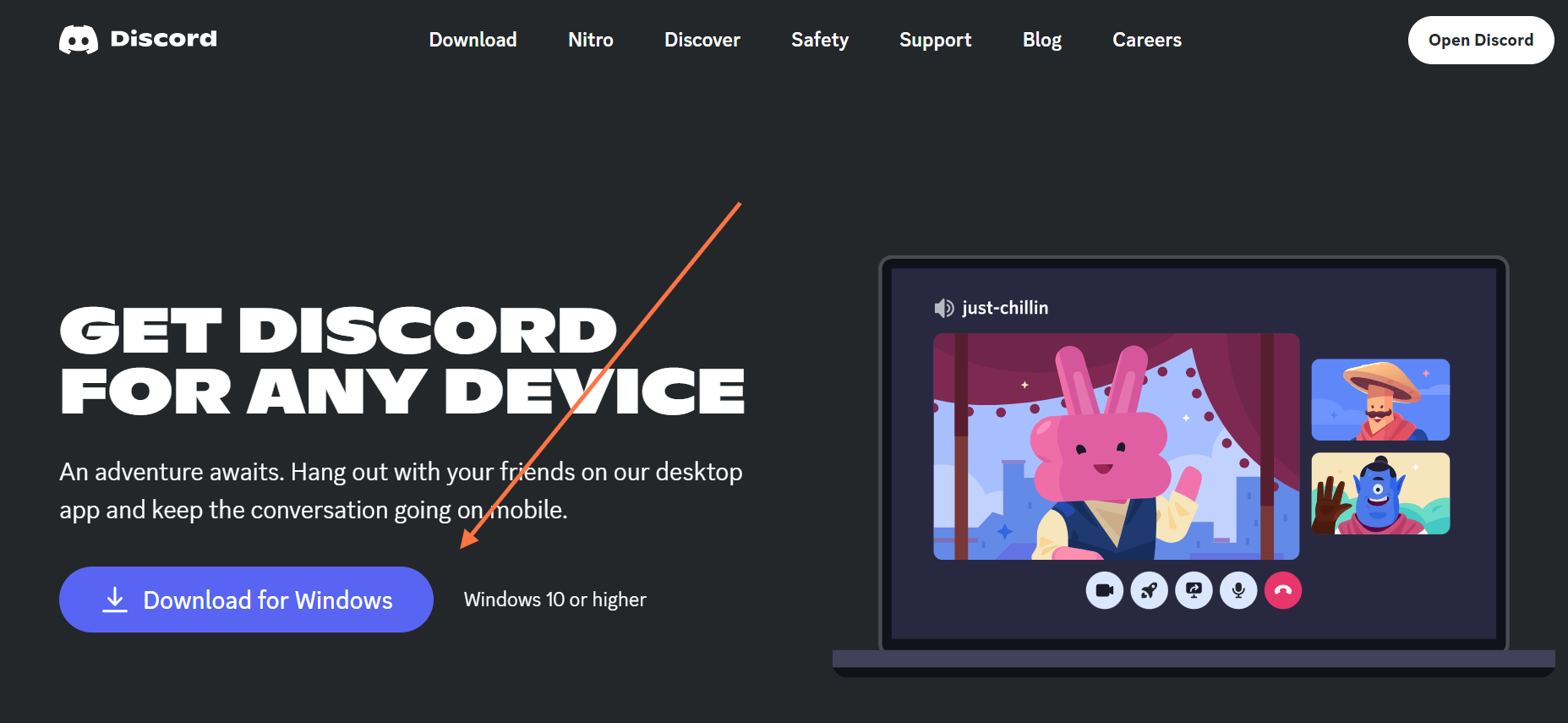Viewport: 1568px width, 723px height.
Task: Click the 'Windows 10 or higher' text
Action: (x=555, y=600)
